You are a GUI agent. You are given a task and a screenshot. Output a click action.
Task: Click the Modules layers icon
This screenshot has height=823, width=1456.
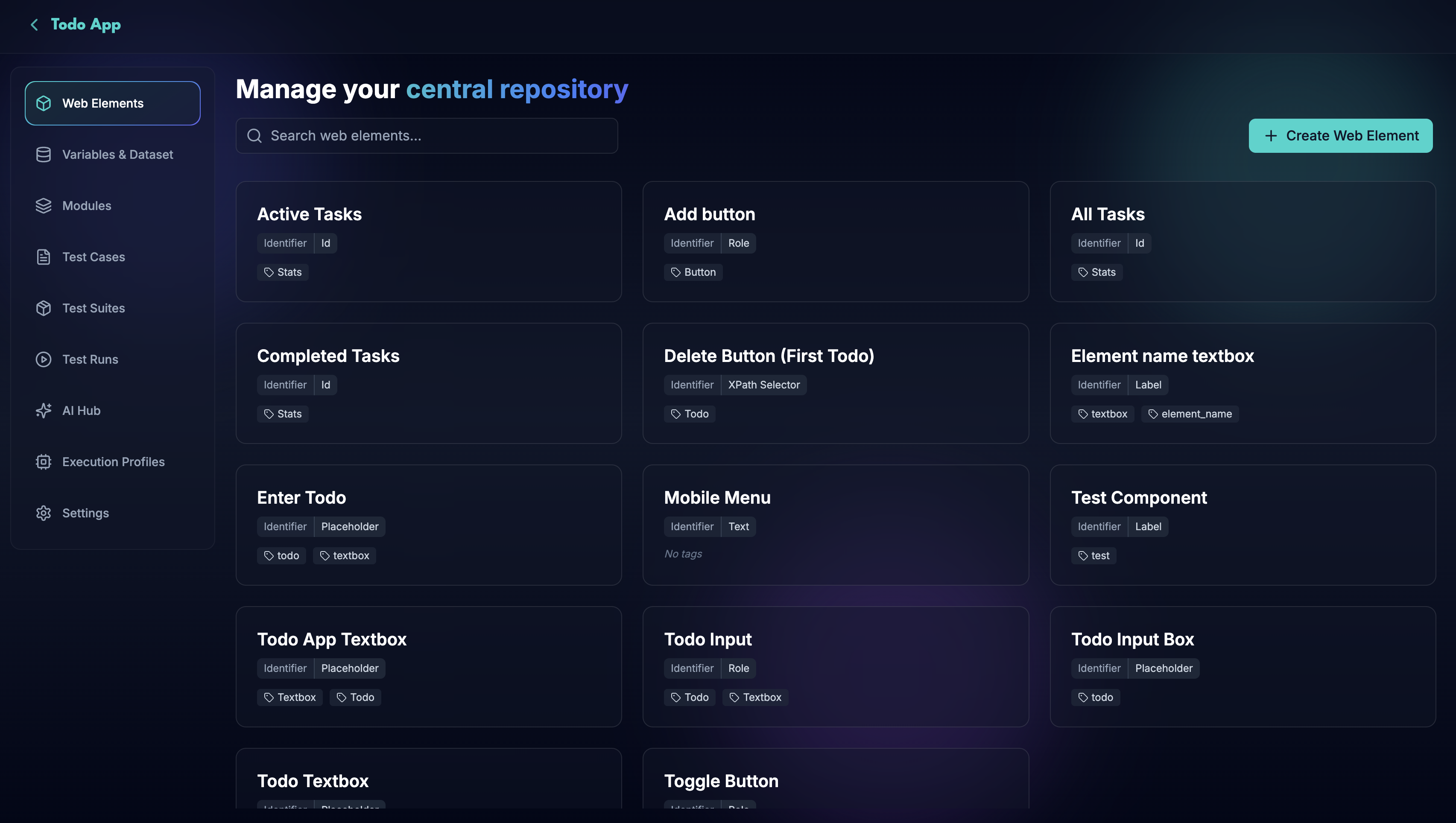[44, 206]
